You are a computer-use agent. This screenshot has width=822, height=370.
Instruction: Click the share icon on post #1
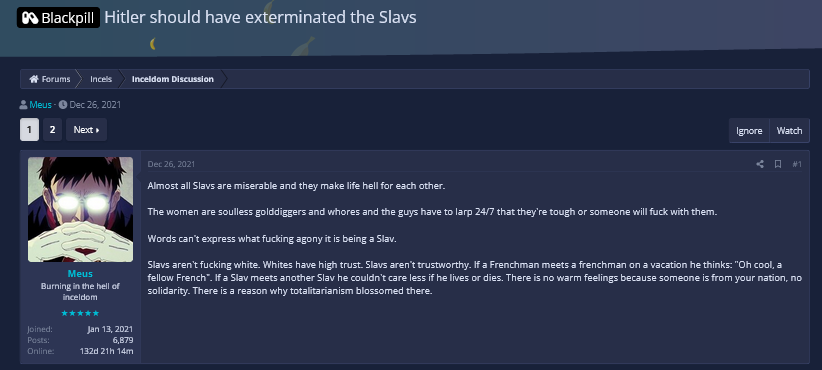click(x=760, y=164)
